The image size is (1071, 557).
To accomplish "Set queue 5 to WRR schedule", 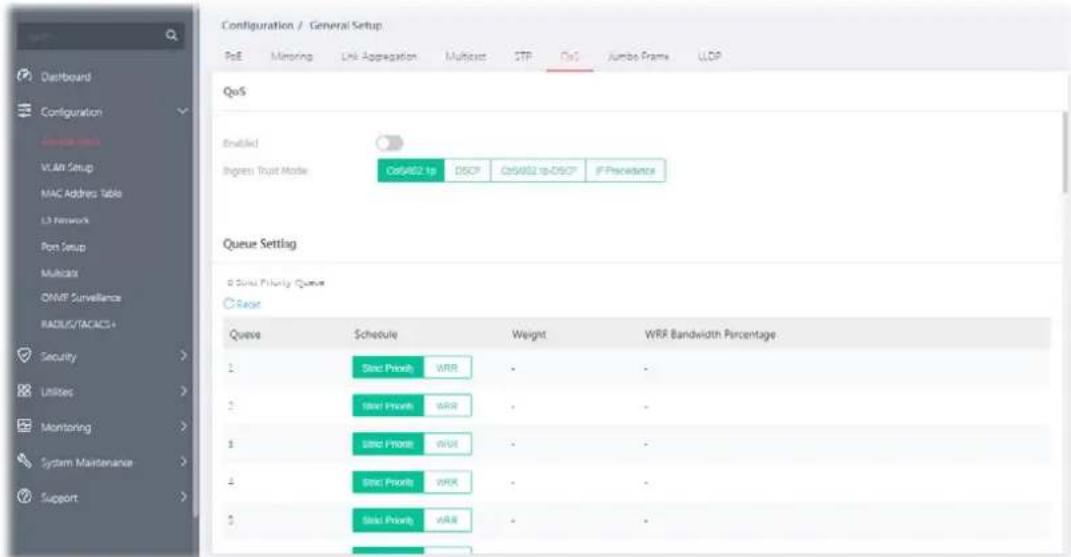I will 447,520.
